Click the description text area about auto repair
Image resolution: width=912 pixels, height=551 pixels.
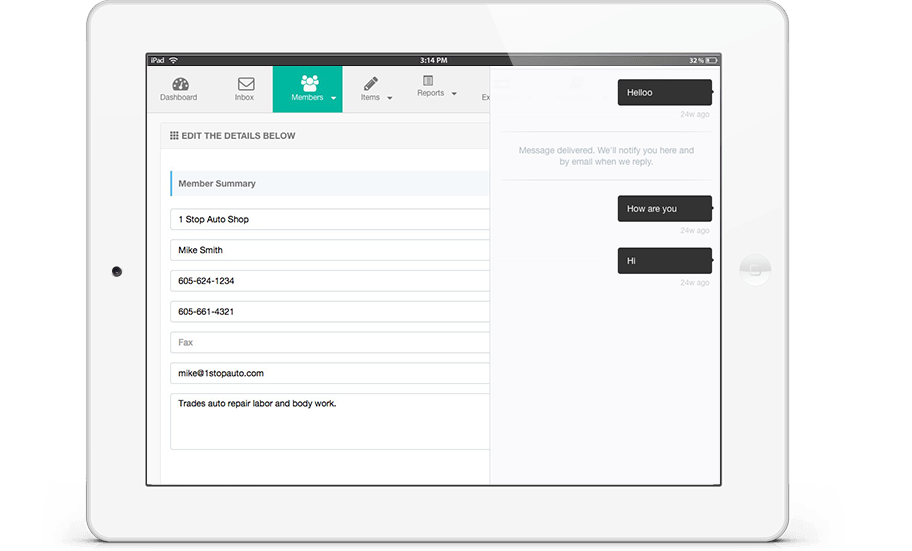click(330, 421)
